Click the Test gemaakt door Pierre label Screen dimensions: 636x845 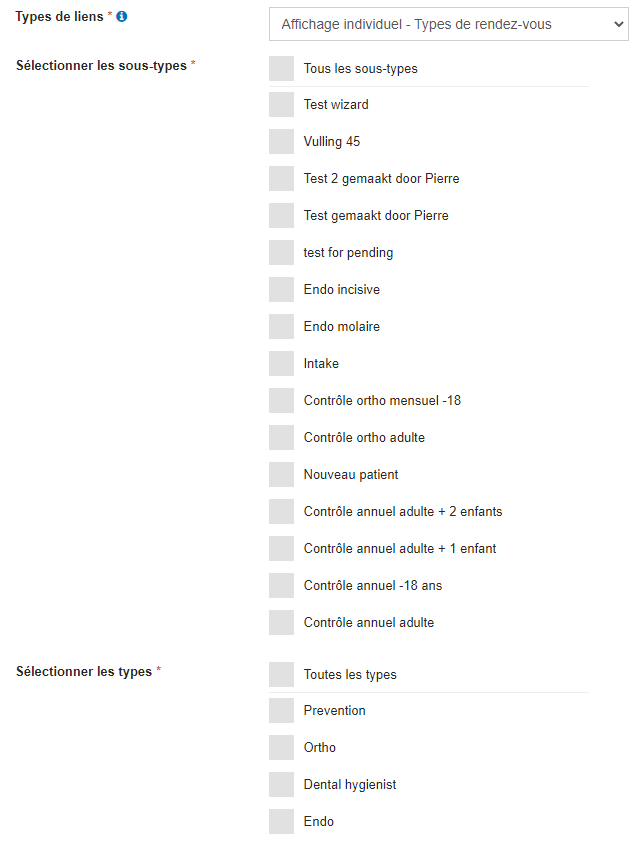pos(376,216)
